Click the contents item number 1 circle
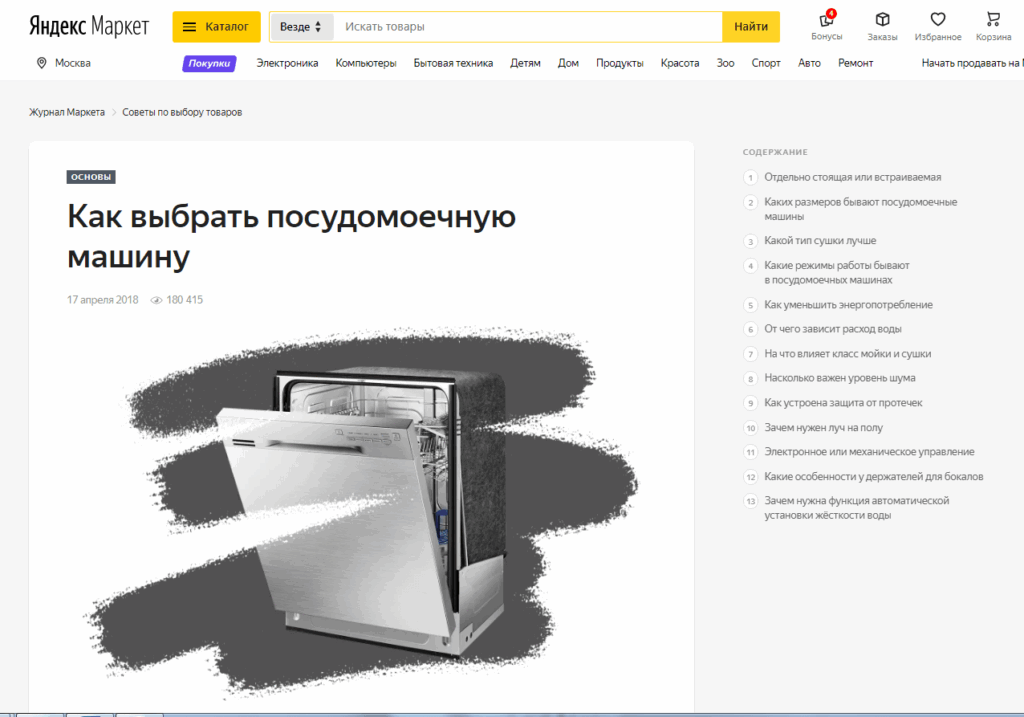Screen dimensions: 1024x717 pos(750,178)
